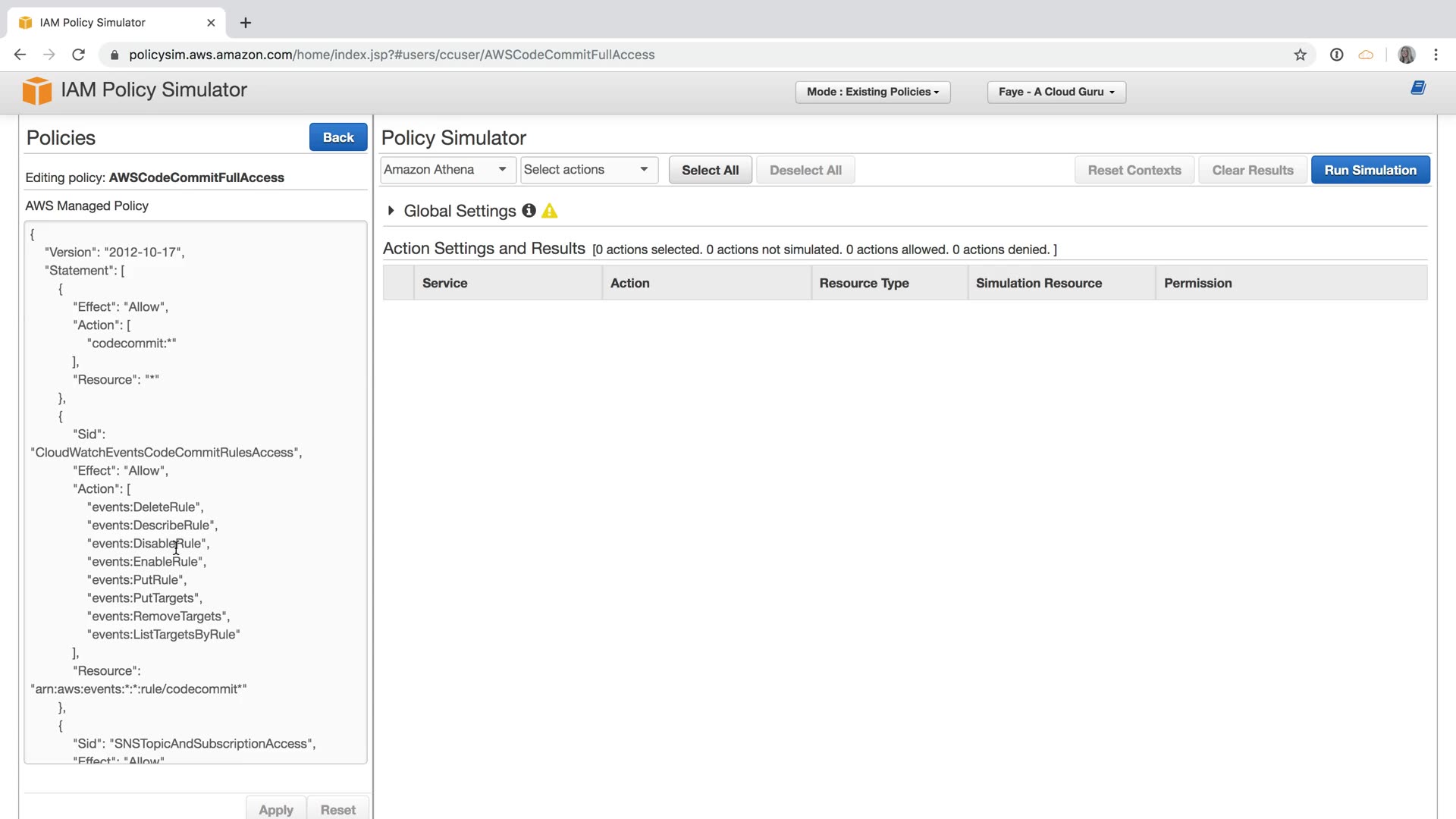Open the Select actions dropdown
This screenshot has width=1456, height=819.
pos(588,170)
